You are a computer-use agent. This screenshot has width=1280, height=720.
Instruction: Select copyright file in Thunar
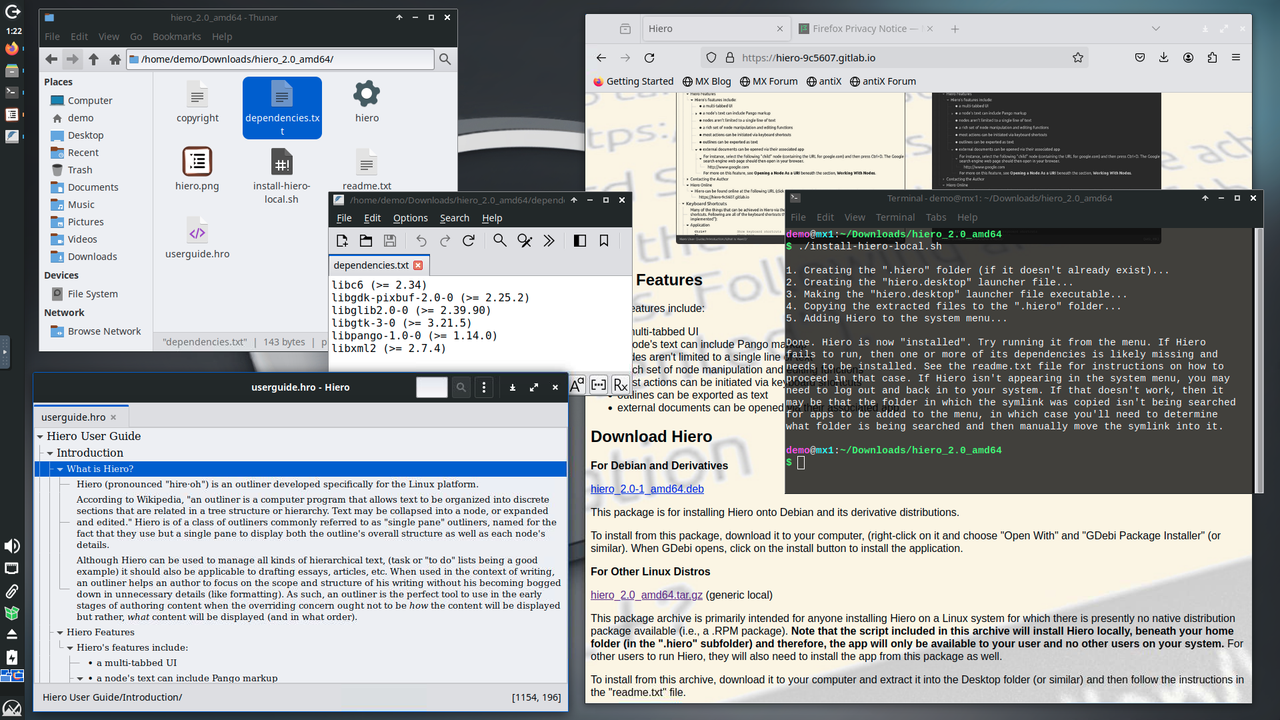(197, 102)
